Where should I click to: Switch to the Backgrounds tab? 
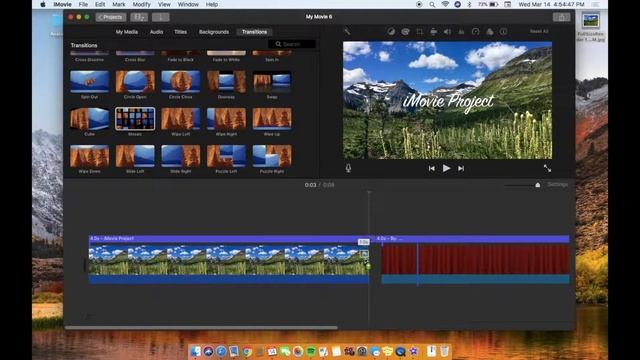[214, 32]
